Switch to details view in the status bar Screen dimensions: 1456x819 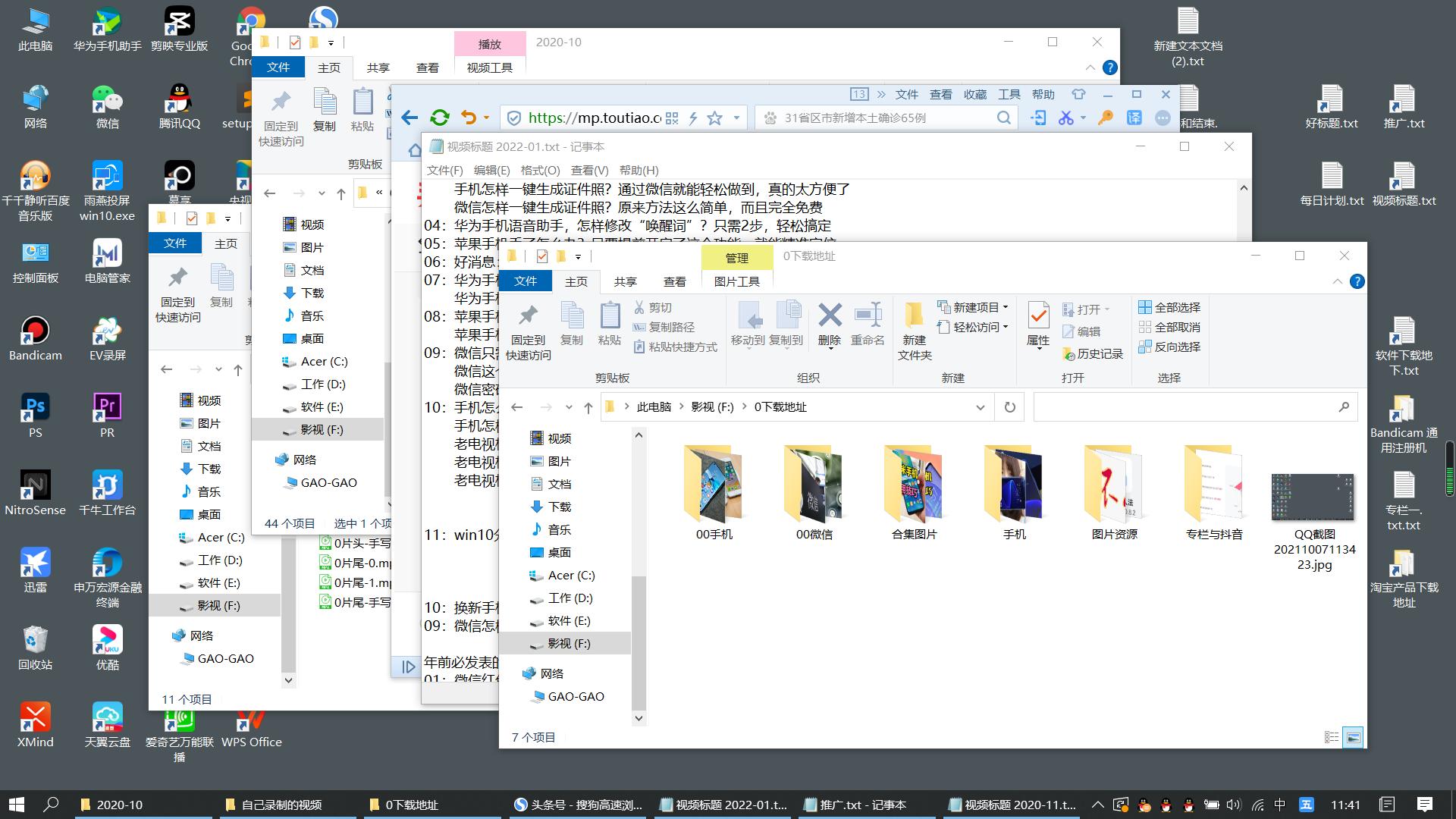pyautogui.click(x=1332, y=736)
